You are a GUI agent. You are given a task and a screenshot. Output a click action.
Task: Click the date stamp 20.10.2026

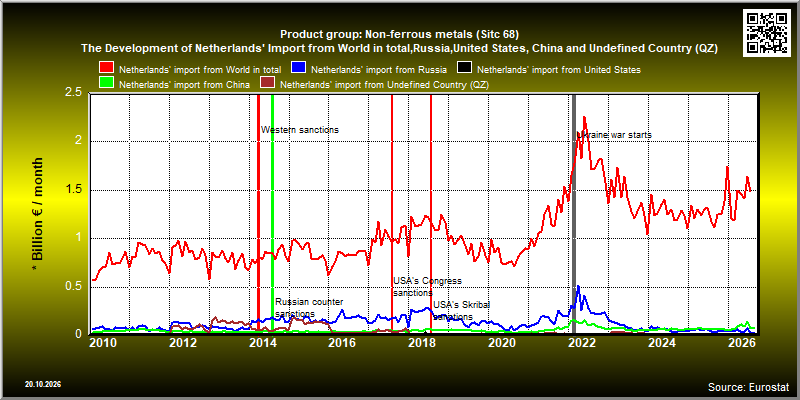click(42, 384)
